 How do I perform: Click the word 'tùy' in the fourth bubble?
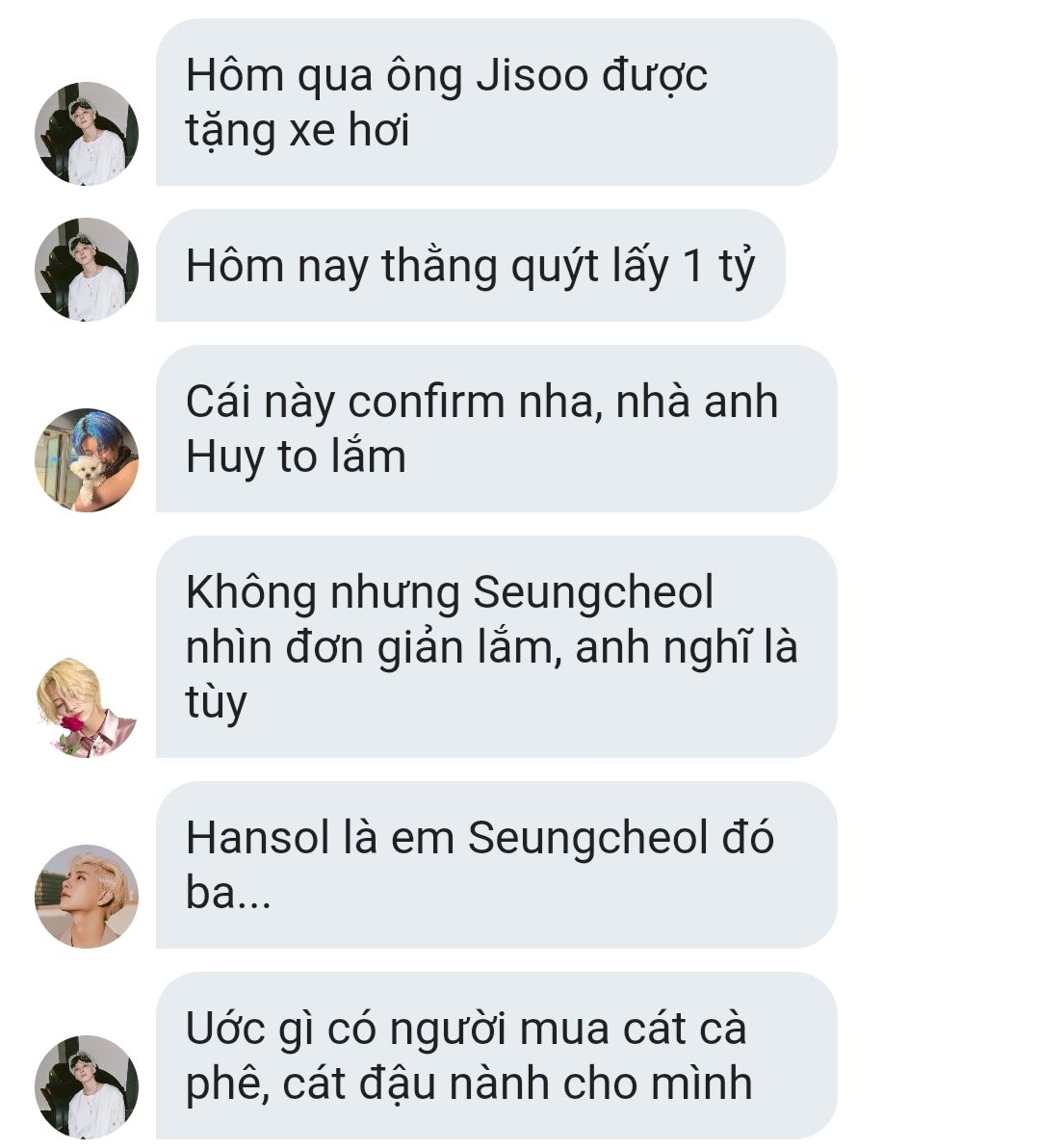(216, 703)
